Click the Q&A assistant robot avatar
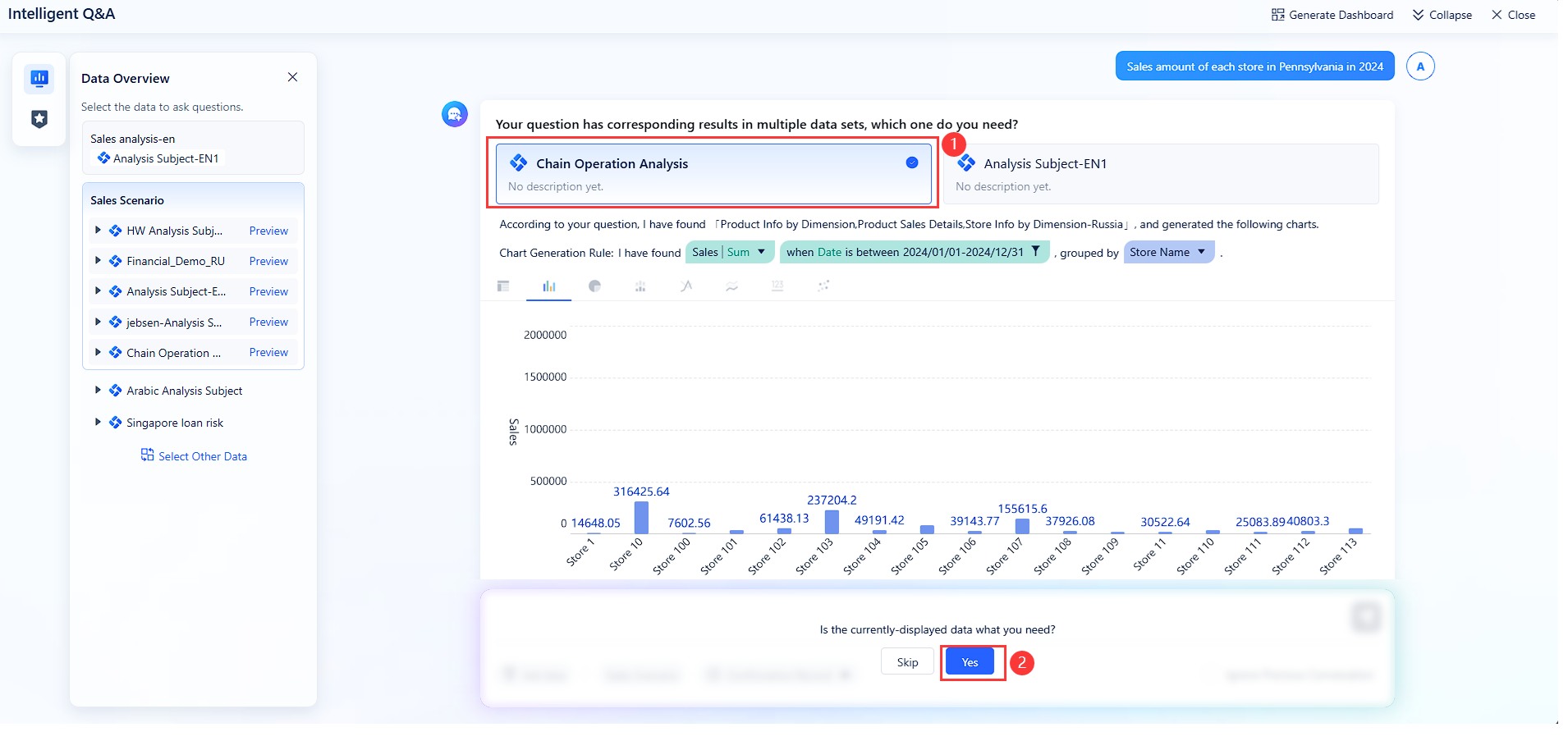 point(455,114)
